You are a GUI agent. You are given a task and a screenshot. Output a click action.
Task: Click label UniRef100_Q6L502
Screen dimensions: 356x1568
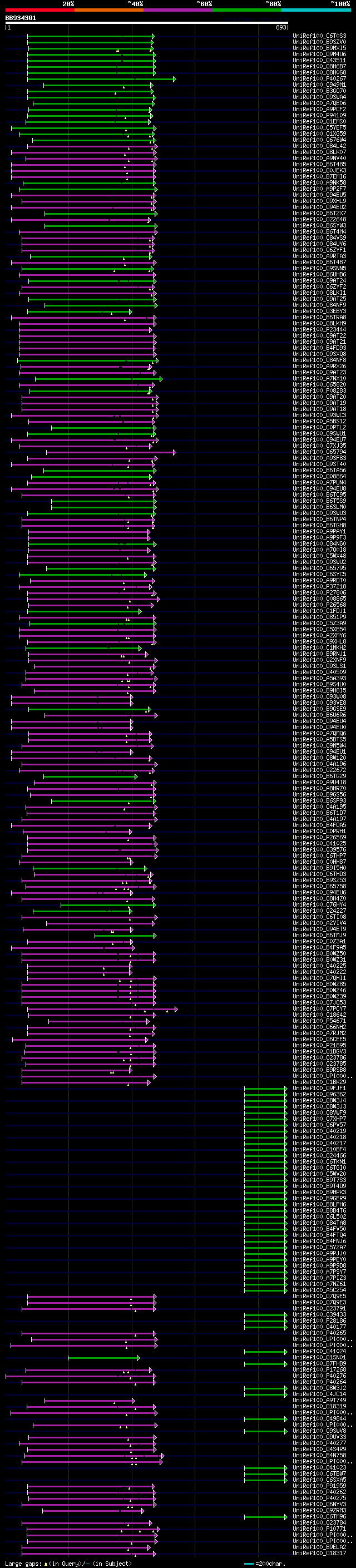(319, 1217)
